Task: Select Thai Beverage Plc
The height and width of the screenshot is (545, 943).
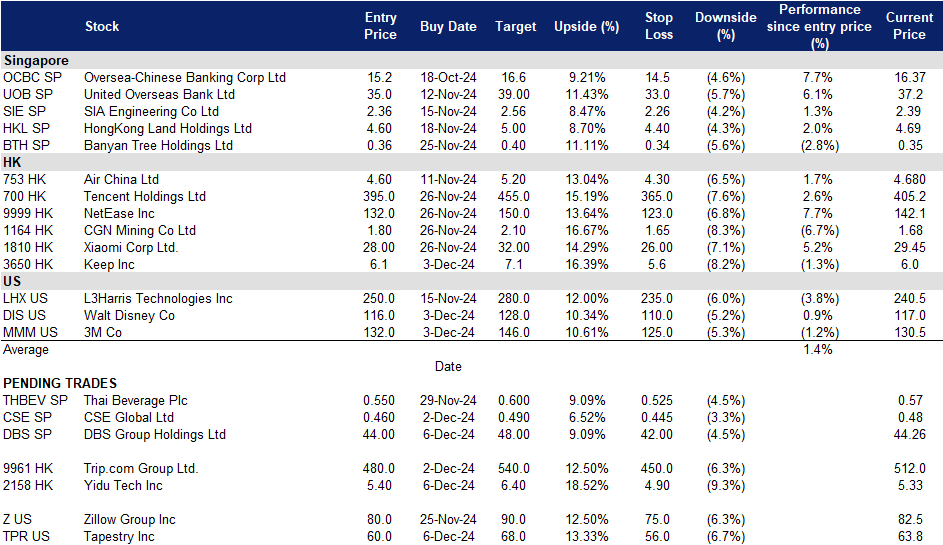Action: click(x=135, y=401)
